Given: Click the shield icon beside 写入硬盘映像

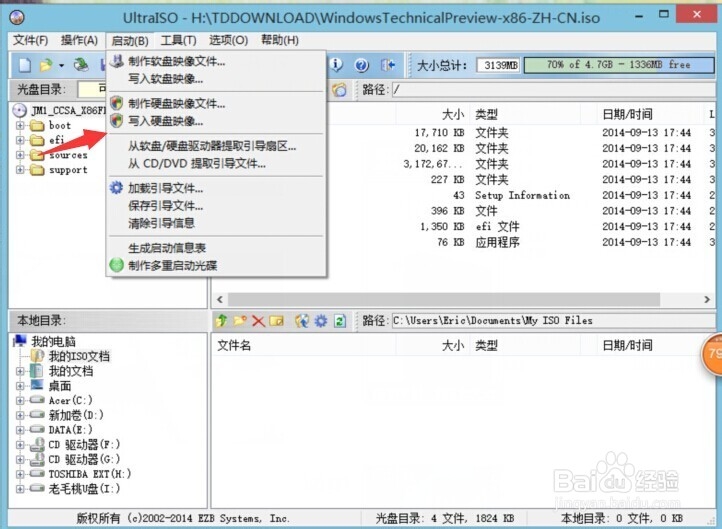Looking at the screenshot, I should click(117, 121).
